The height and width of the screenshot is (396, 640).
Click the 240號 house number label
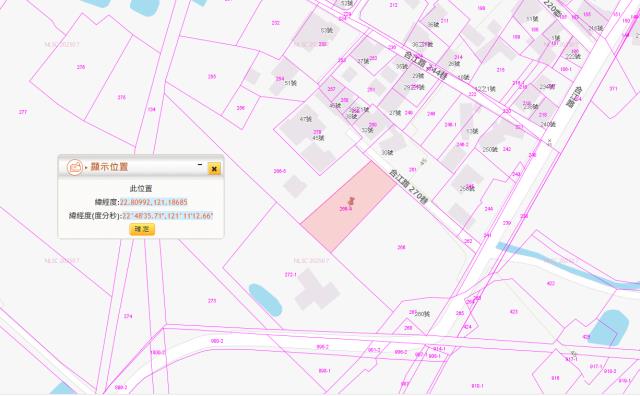click(x=548, y=124)
